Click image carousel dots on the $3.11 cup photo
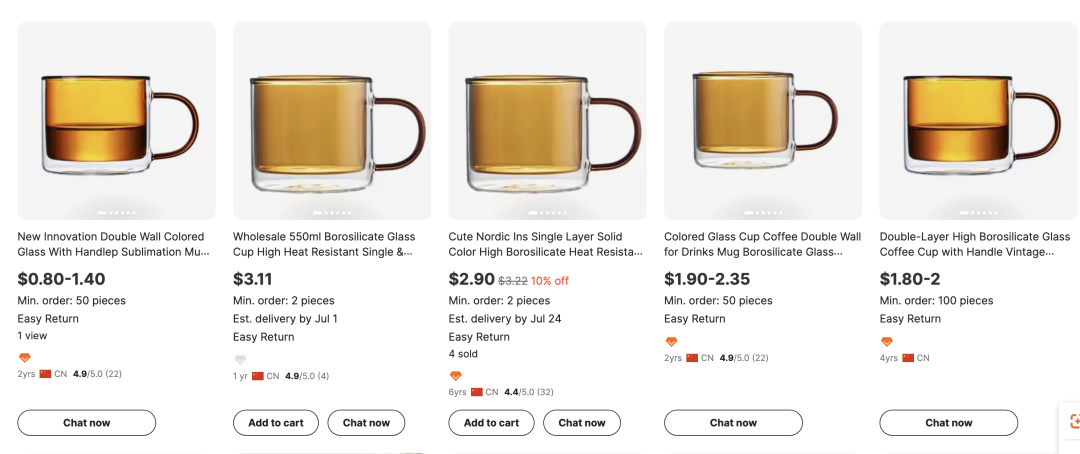 click(332, 213)
